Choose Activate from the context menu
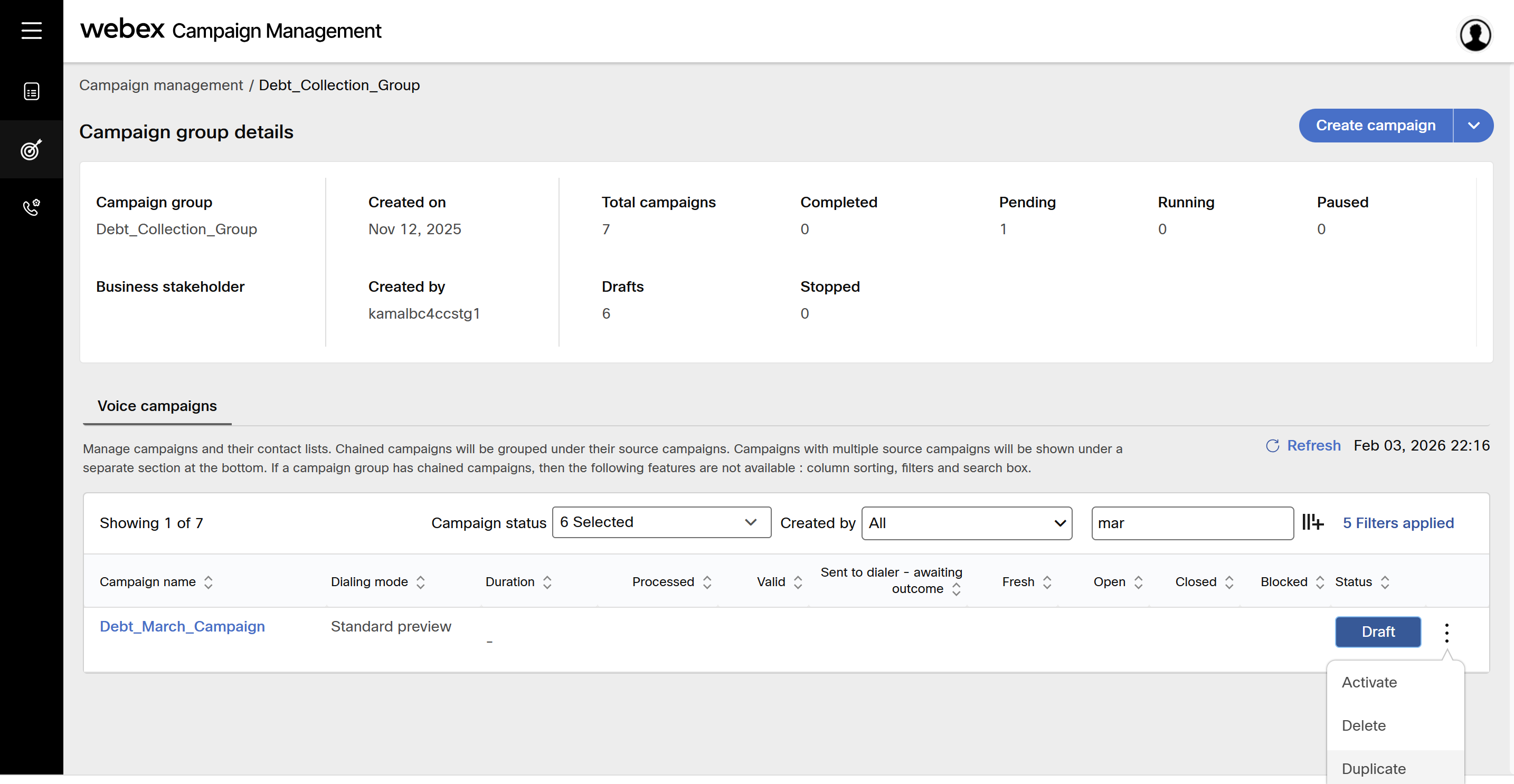The height and width of the screenshot is (784, 1514). 1369,682
